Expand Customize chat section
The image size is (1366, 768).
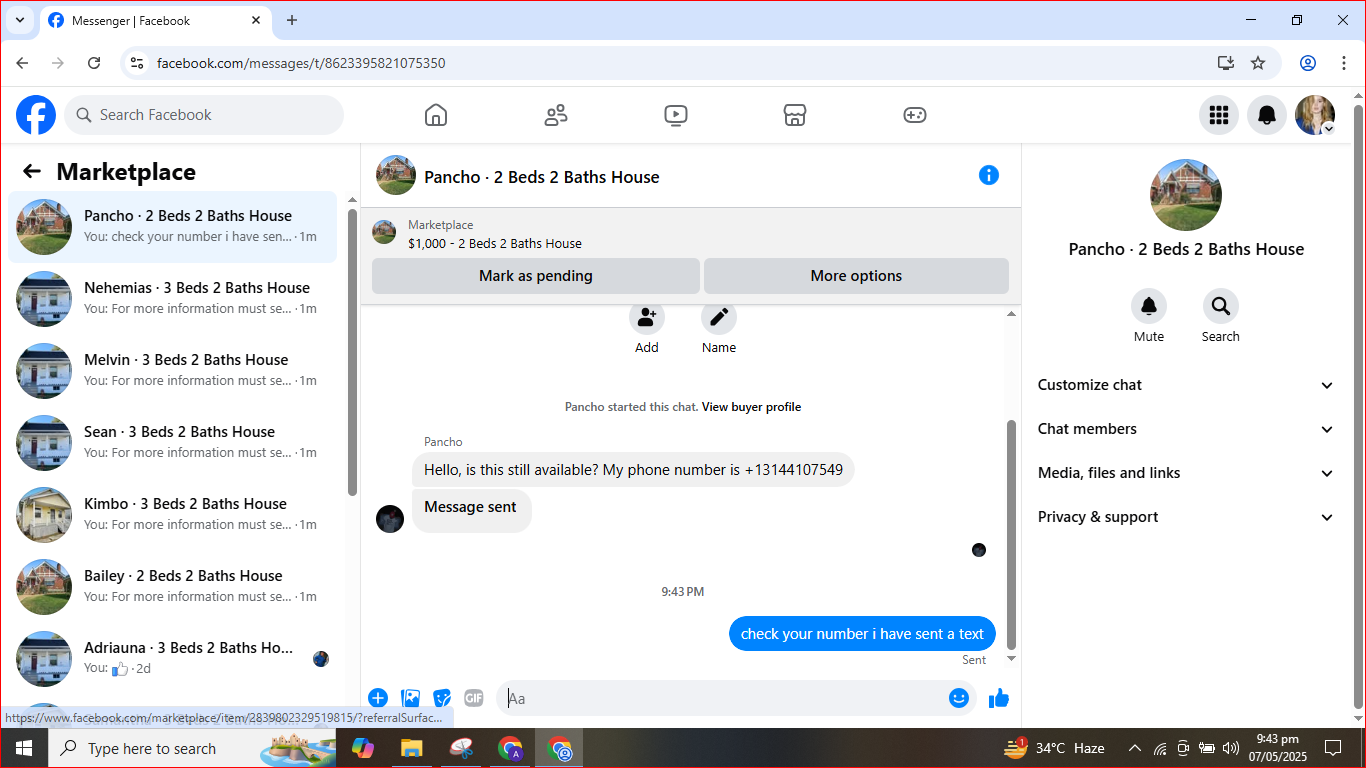click(1186, 385)
